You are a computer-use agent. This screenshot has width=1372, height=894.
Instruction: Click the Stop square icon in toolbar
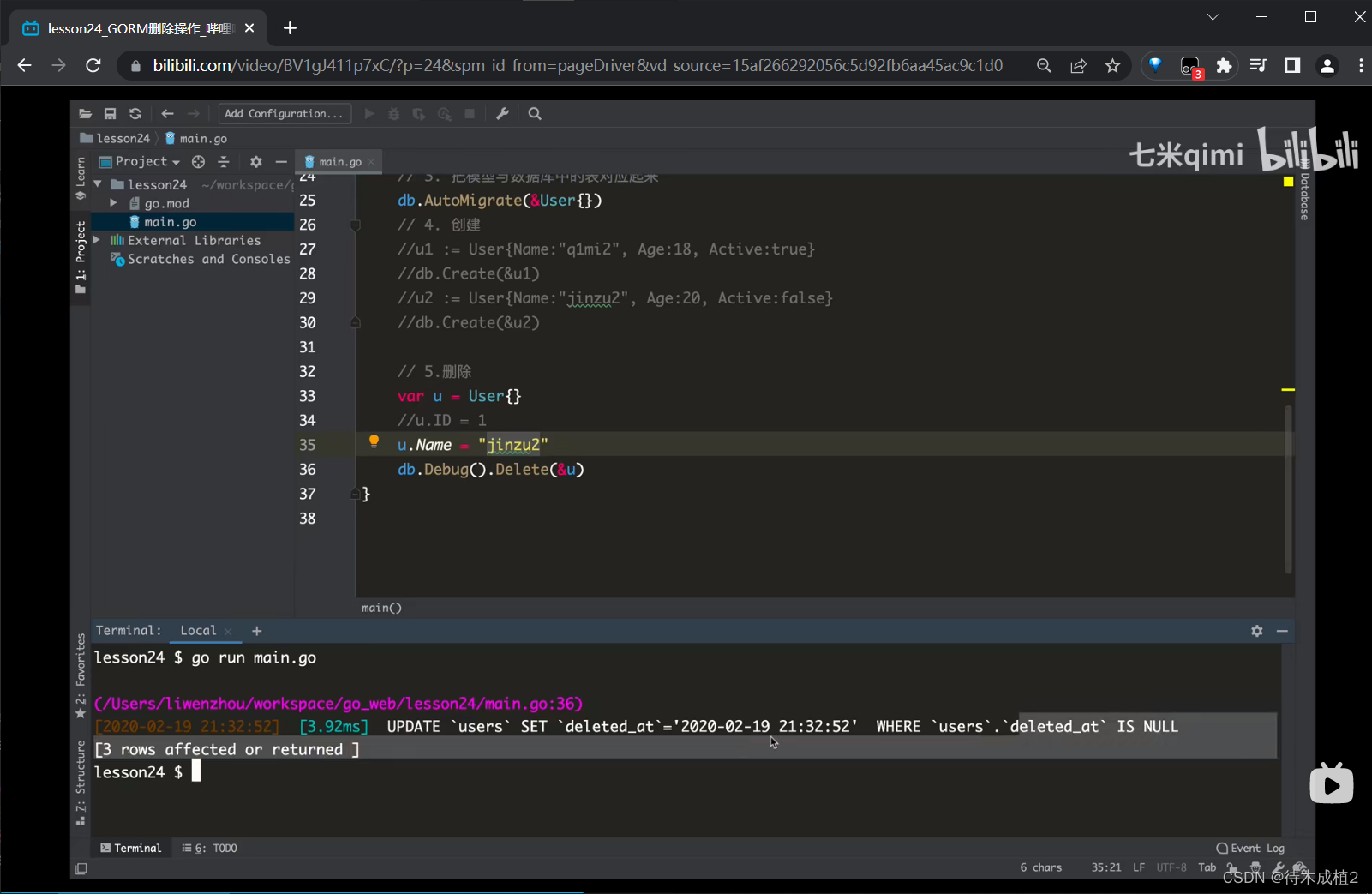(x=470, y=113)
